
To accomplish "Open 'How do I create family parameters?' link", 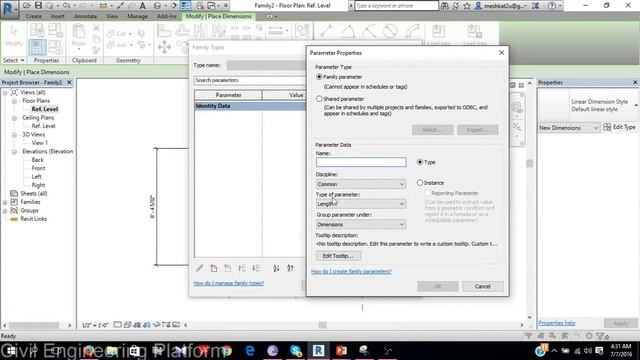I will 351,271.
